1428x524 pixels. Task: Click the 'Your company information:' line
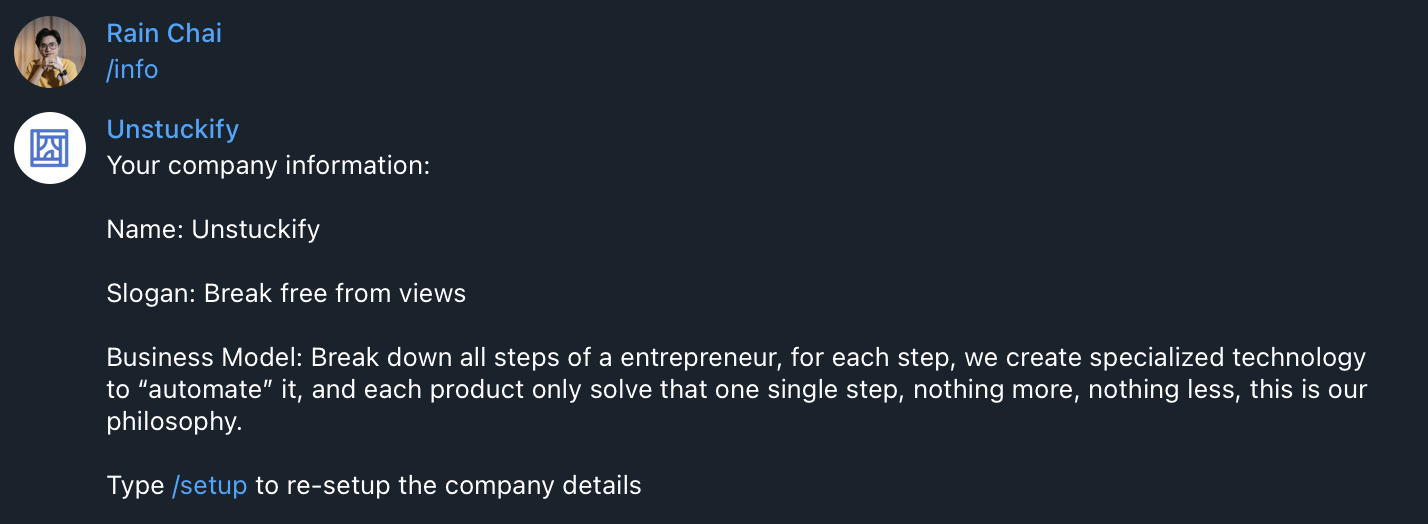[x=268, y=165]
